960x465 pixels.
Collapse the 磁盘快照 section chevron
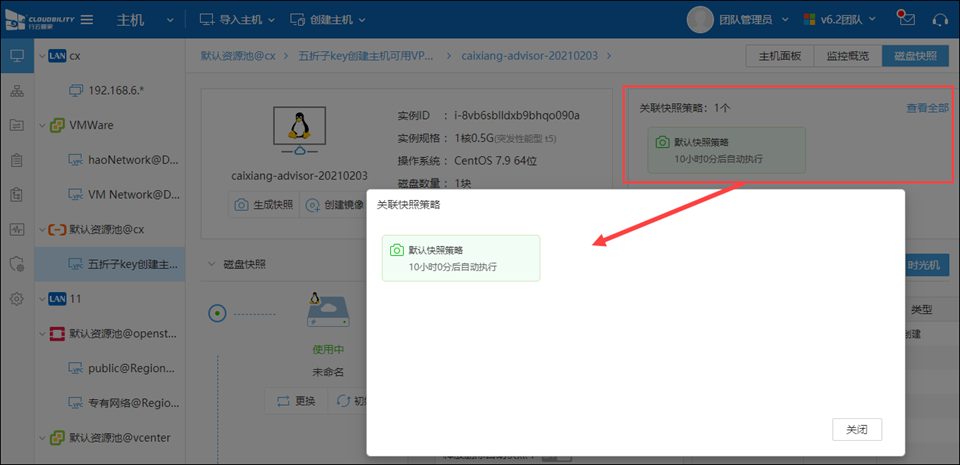(210, 264)
